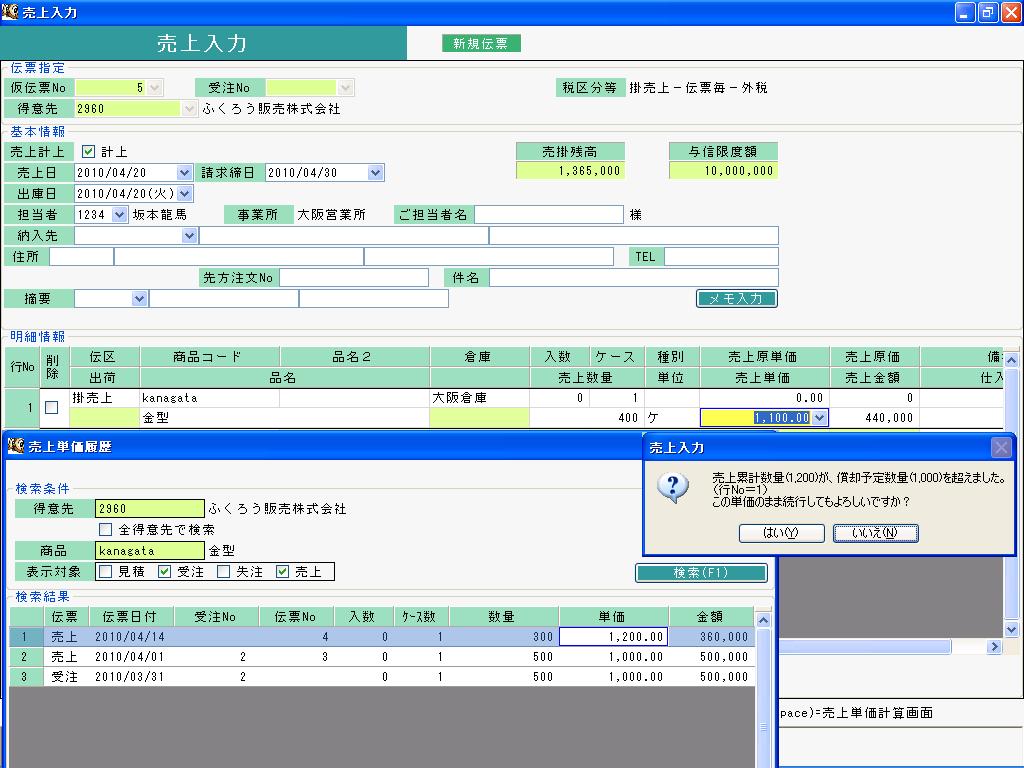Click the detail grid's scroll right arrow
Viewport: 1024px width, 768px height.
[994, 647]
